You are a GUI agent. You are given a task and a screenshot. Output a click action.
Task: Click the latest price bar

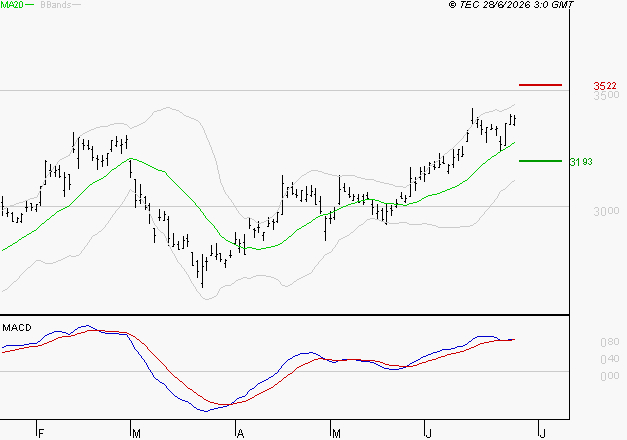point(515,120)
